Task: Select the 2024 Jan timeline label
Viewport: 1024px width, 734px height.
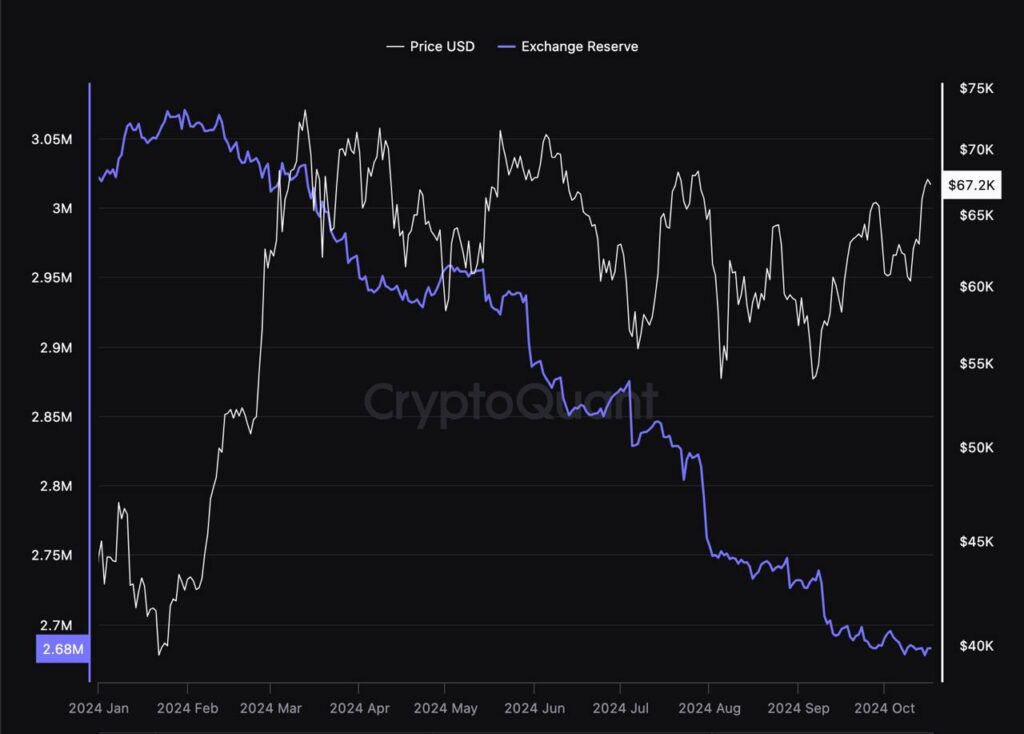Action: pos(100,708)
